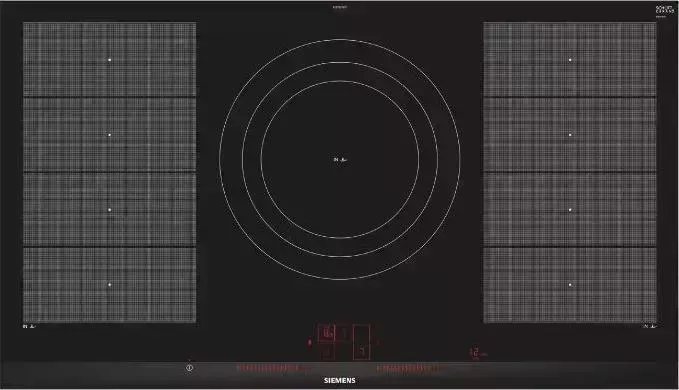The image size is (679, 390).
Task: Tap the second segment dot of left flex zone
Action: click(110, 135)
